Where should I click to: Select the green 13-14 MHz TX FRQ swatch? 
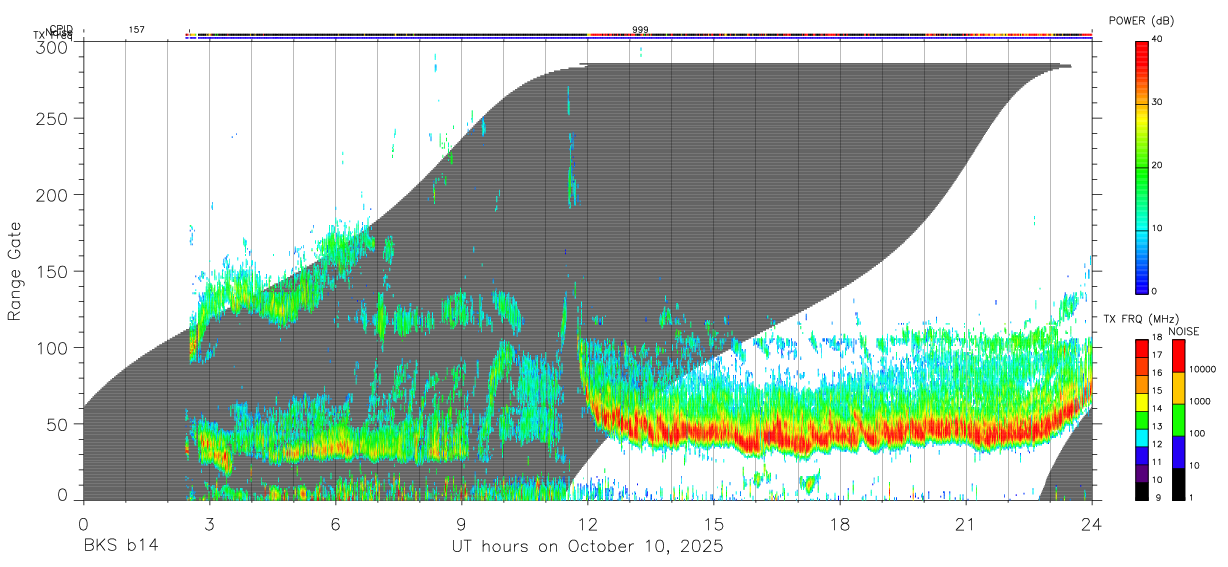coord(1141,421)
